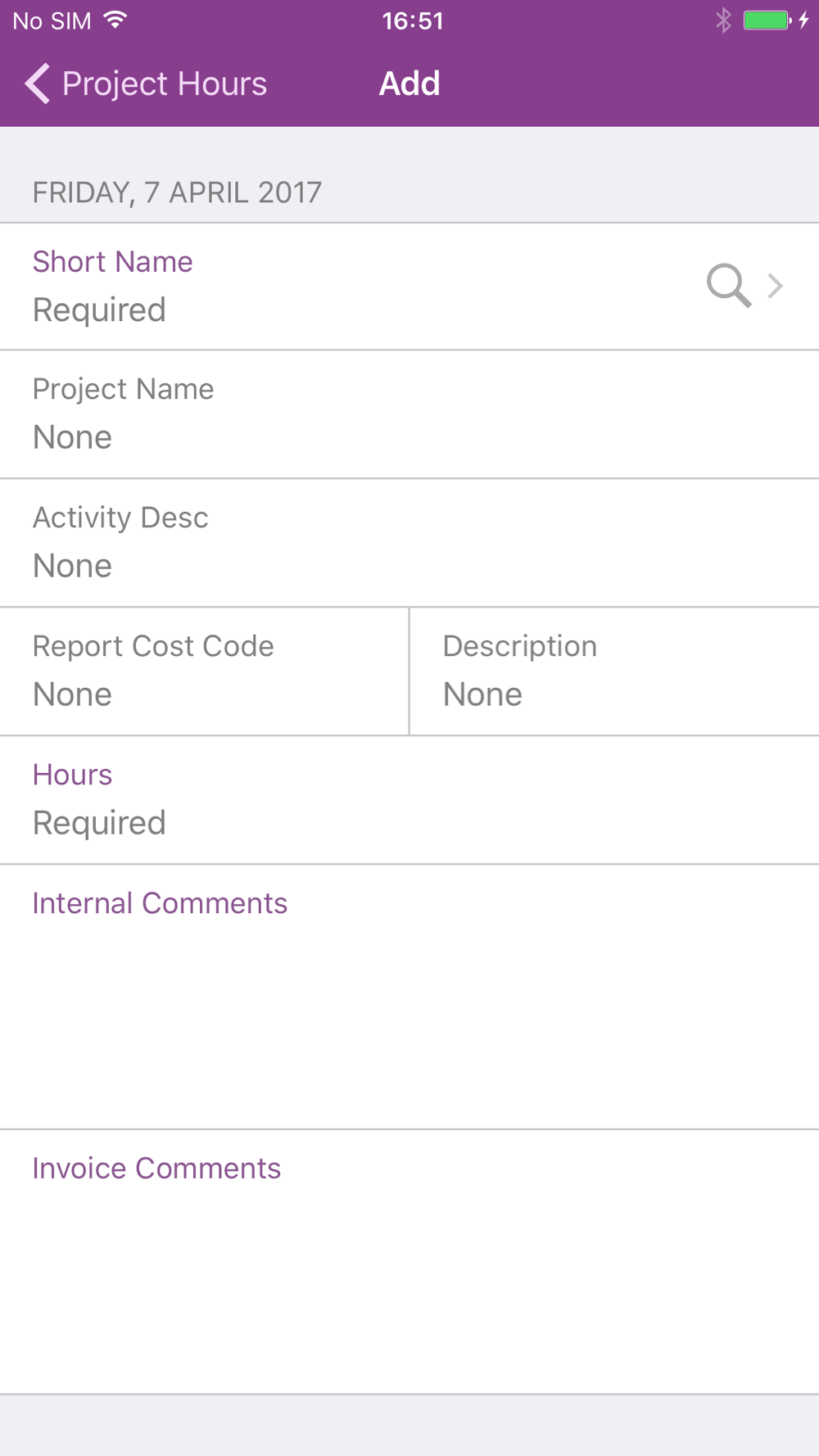The height and width of the screenshot is (1456, 819).
Task: Tap the charging bolt icon
Action: pos(803,20)
